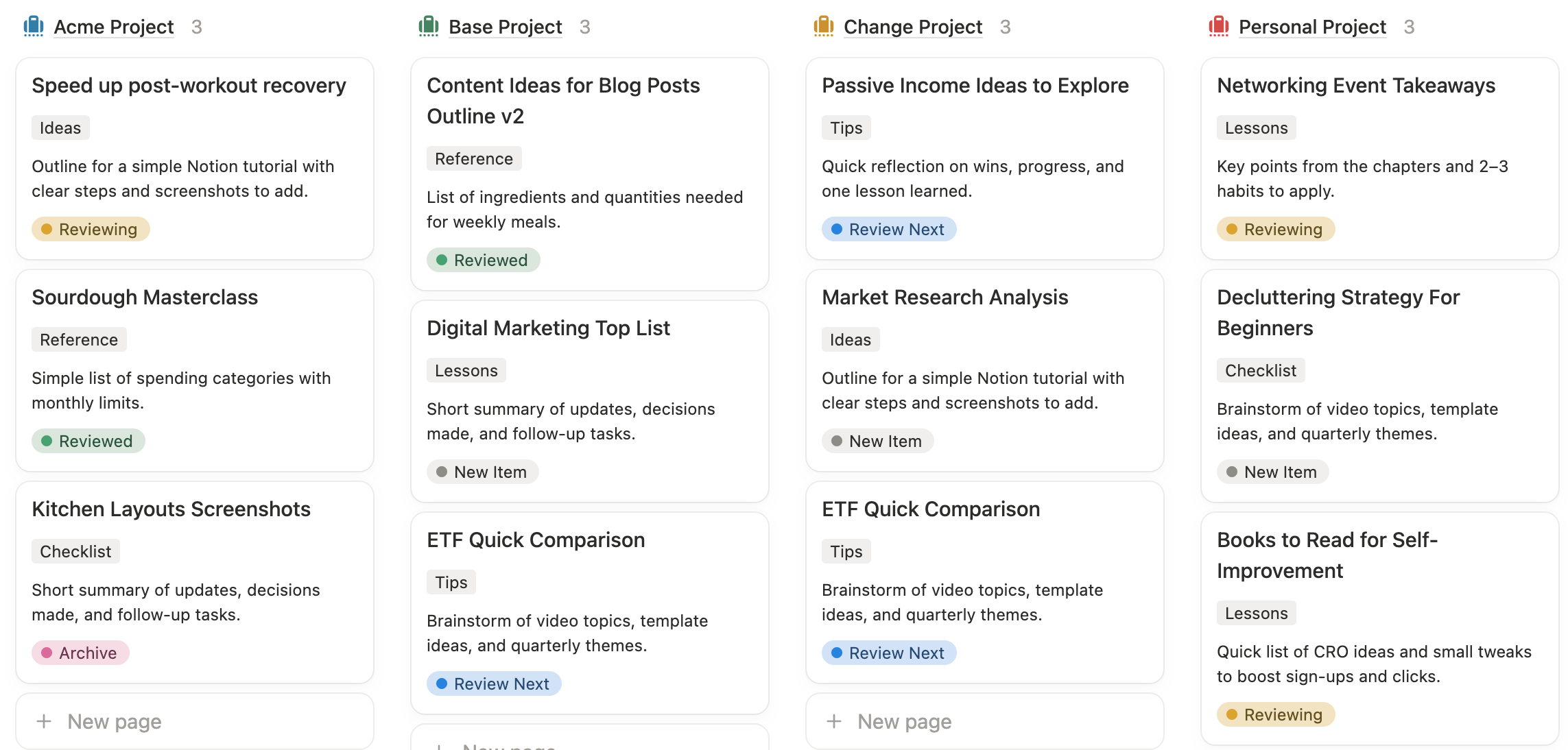Image resolution: width=1568 pixels, height=750 pixels.
Task: Open the Personal Project group heading
Action: click(x=1311, y=27)
